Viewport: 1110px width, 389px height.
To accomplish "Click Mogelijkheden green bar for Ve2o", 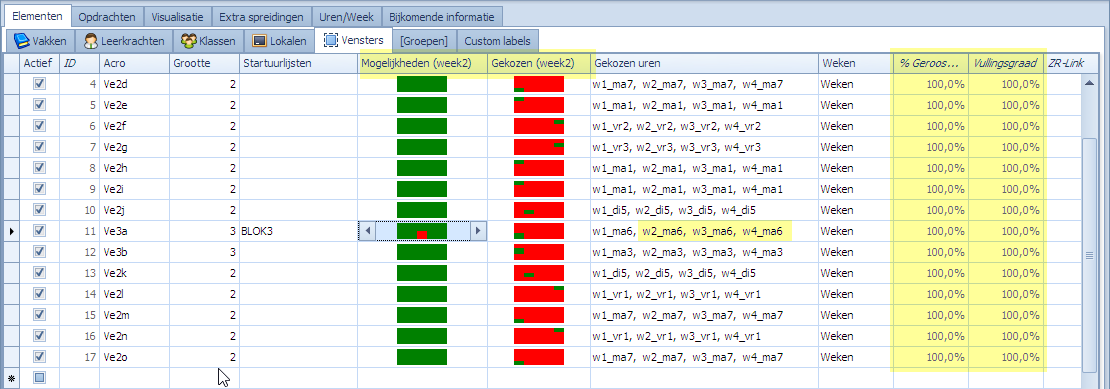I will (422, 356).
